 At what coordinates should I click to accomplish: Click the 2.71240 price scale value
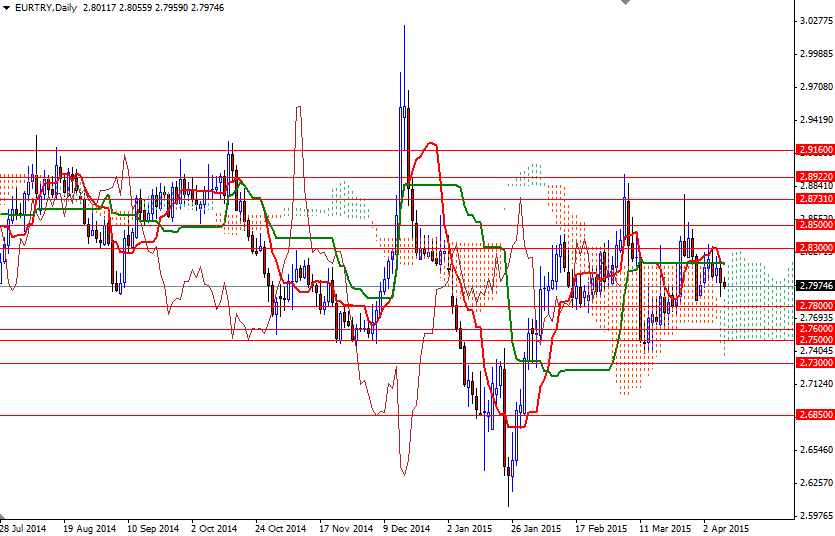pos(816,383)
